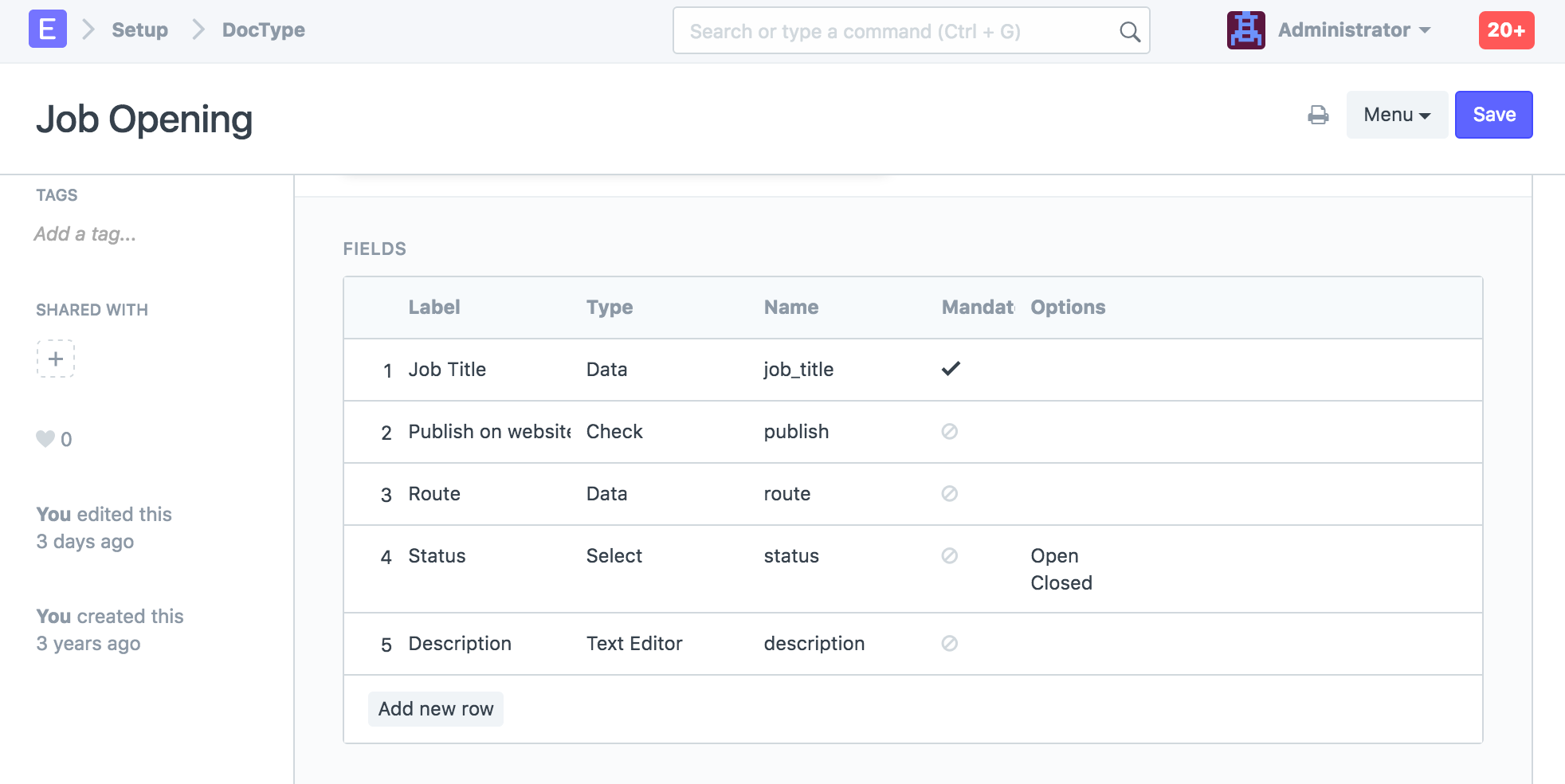This screenshot has width=1565, height=784.
Task: Click Add new row button
Action: 435,708
